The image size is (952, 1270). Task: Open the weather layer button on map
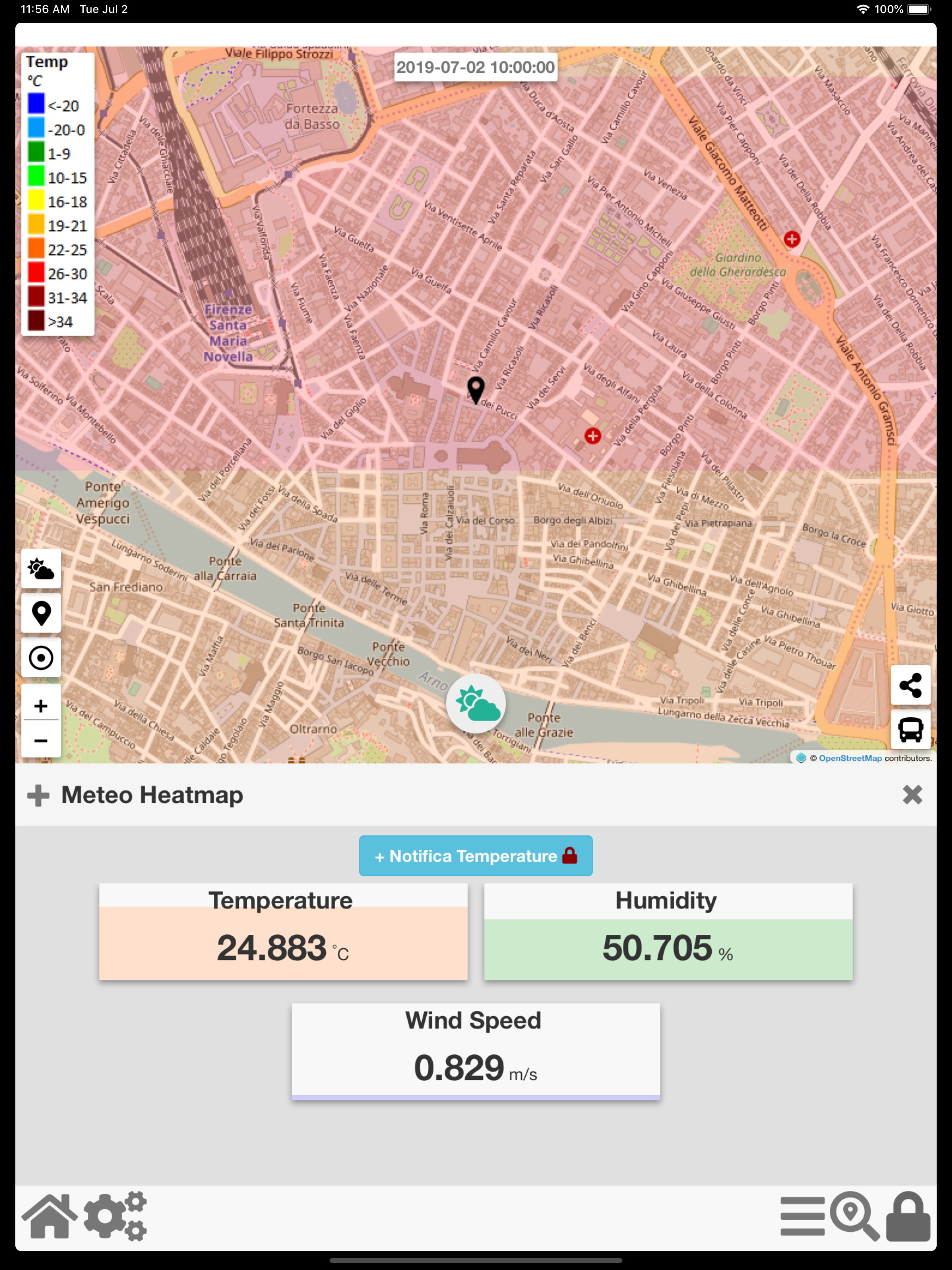(41, 569)
